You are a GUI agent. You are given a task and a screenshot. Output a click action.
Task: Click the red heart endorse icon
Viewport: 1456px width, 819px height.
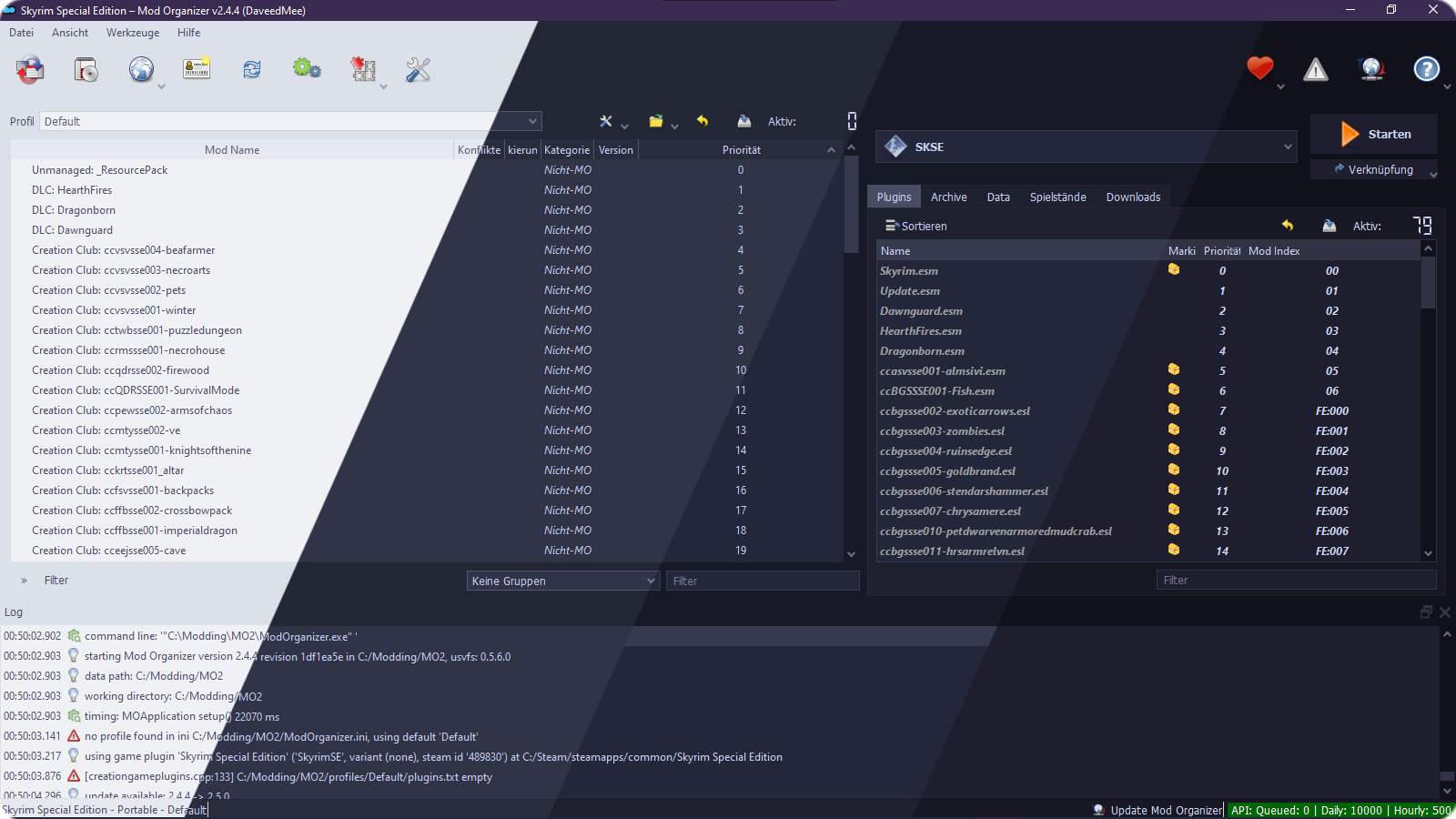pyautogui.click(x=1259, y=69)
